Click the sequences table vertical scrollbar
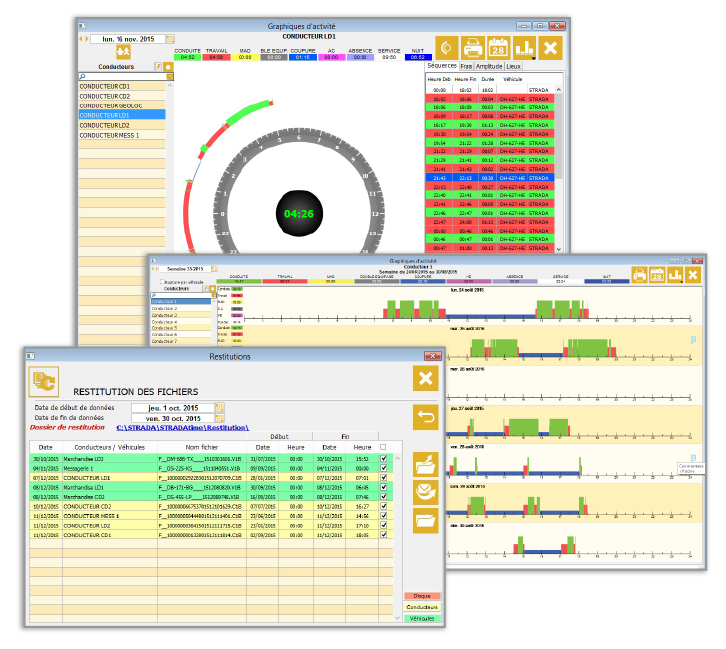 559,169
